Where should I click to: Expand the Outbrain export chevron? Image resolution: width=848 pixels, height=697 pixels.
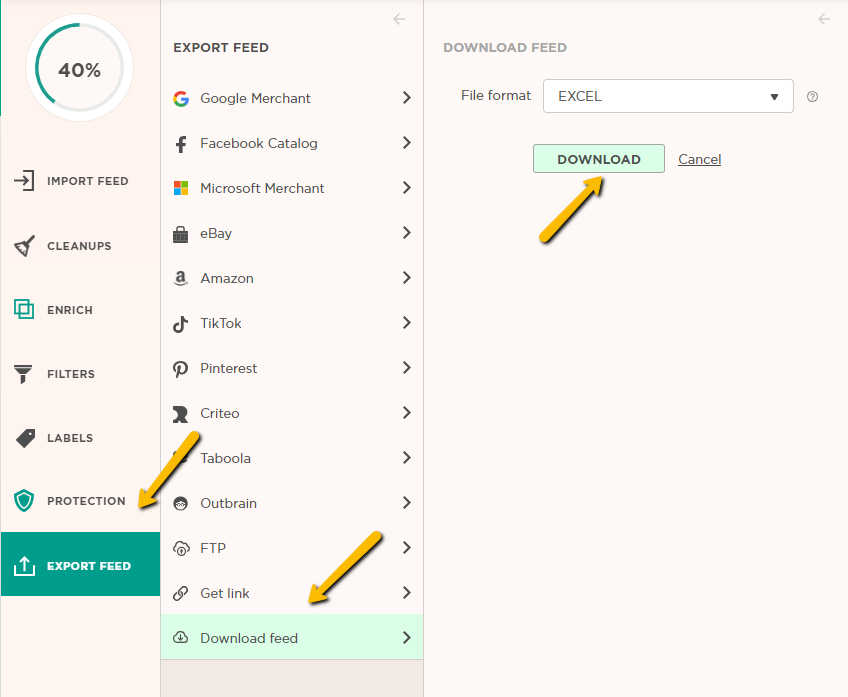[x=406, y=503]
